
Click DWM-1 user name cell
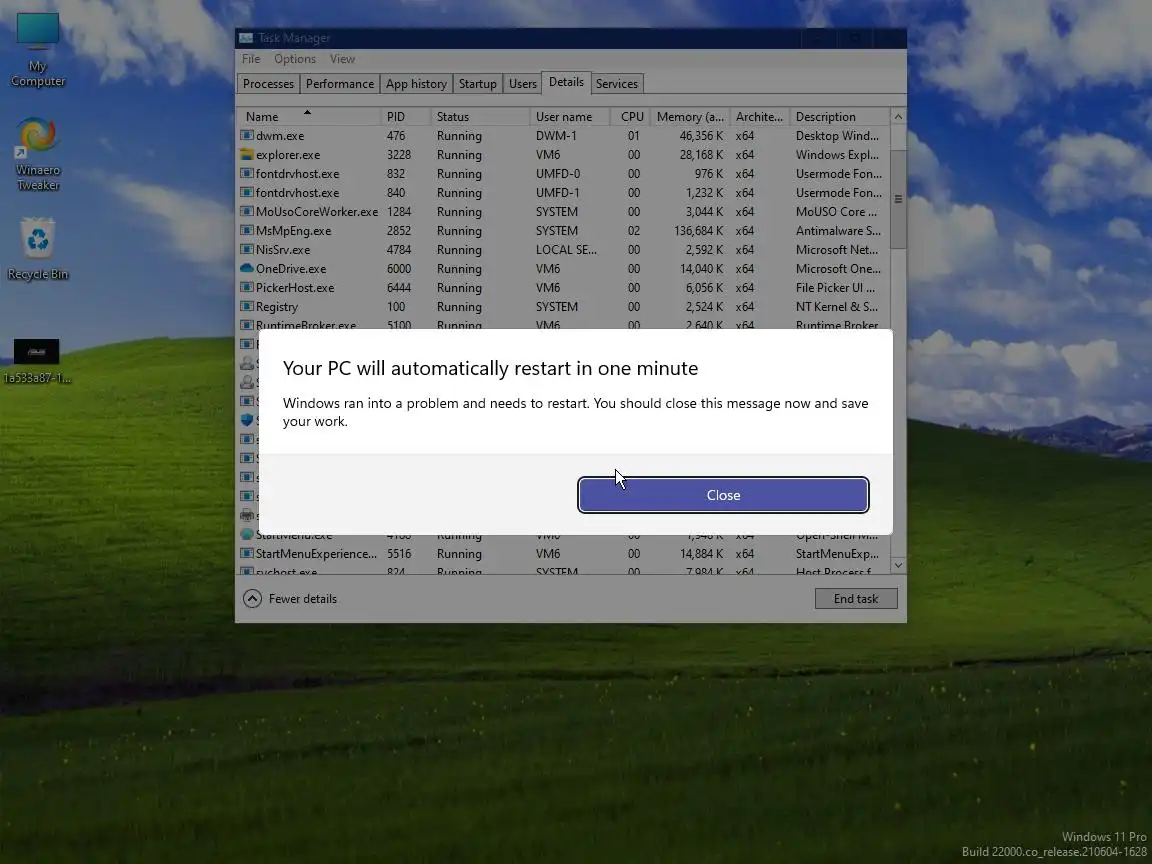[x=556, y=136]
